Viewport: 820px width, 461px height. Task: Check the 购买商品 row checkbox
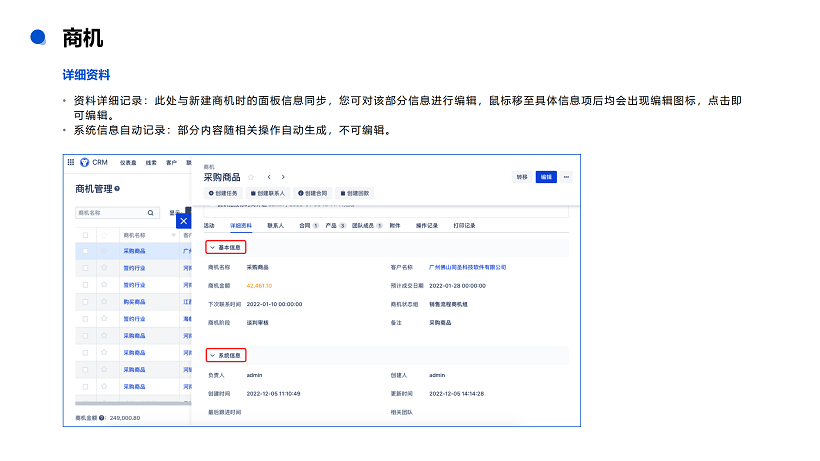click(x=85, y=302)
